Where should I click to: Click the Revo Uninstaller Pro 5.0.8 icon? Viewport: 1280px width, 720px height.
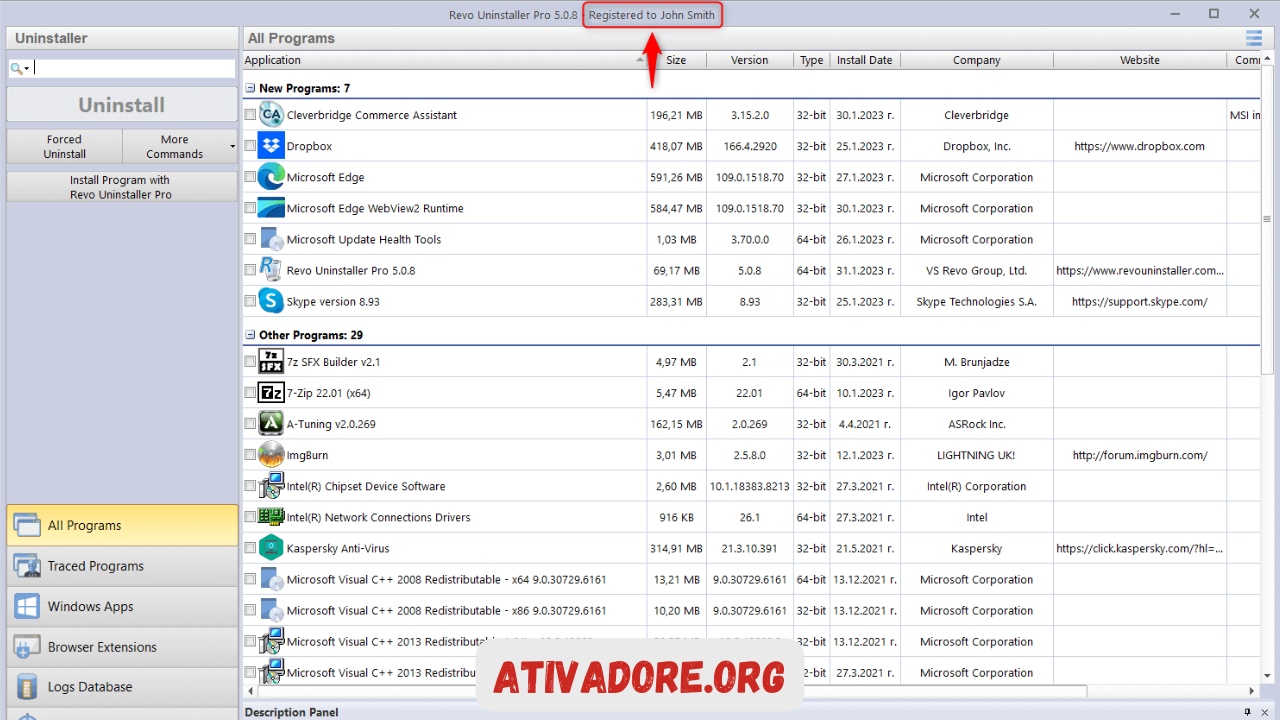click(x=271, y=270)
